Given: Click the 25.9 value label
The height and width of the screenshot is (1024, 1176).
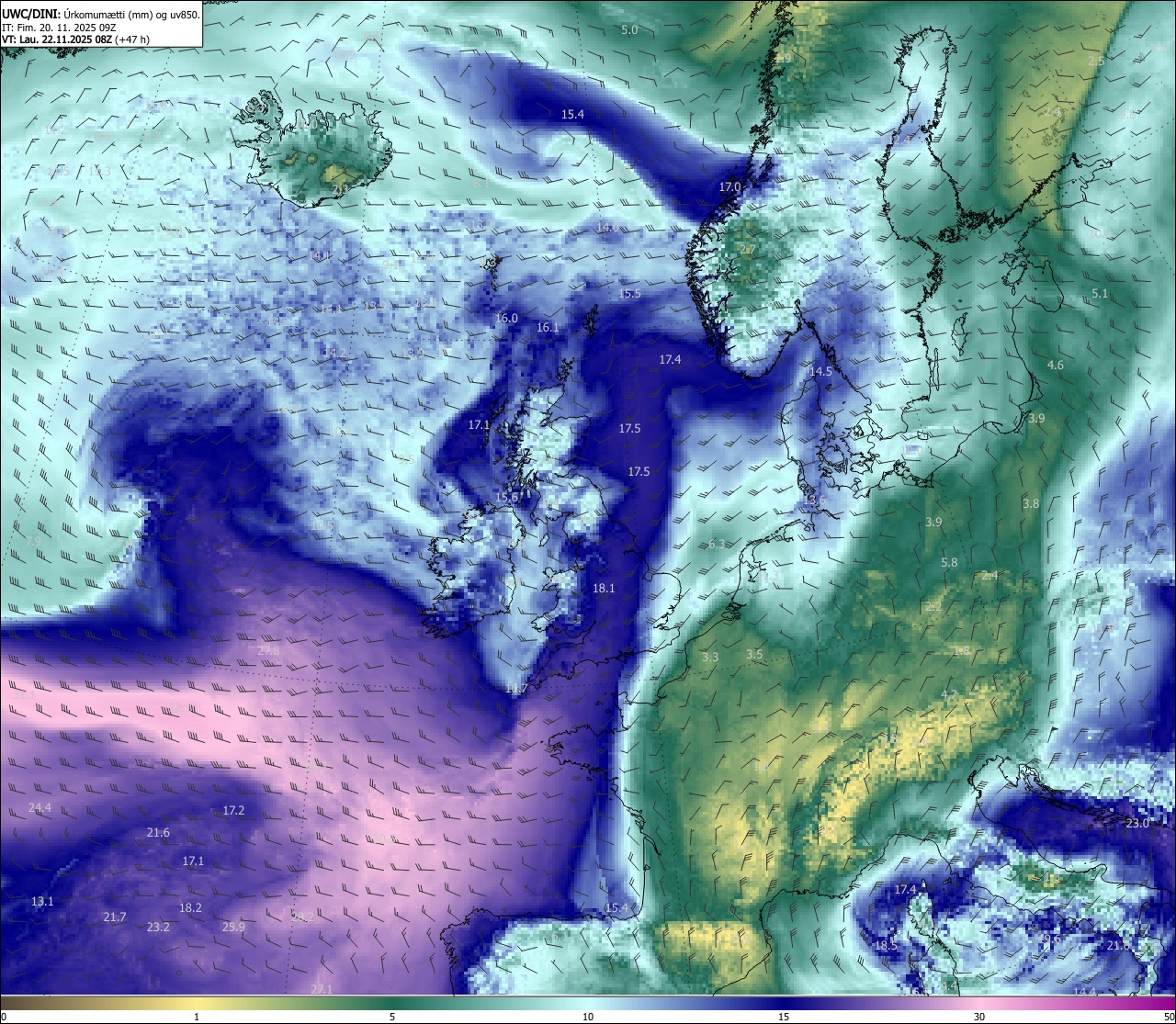Looking at the screenshot, I should [233, 928].
